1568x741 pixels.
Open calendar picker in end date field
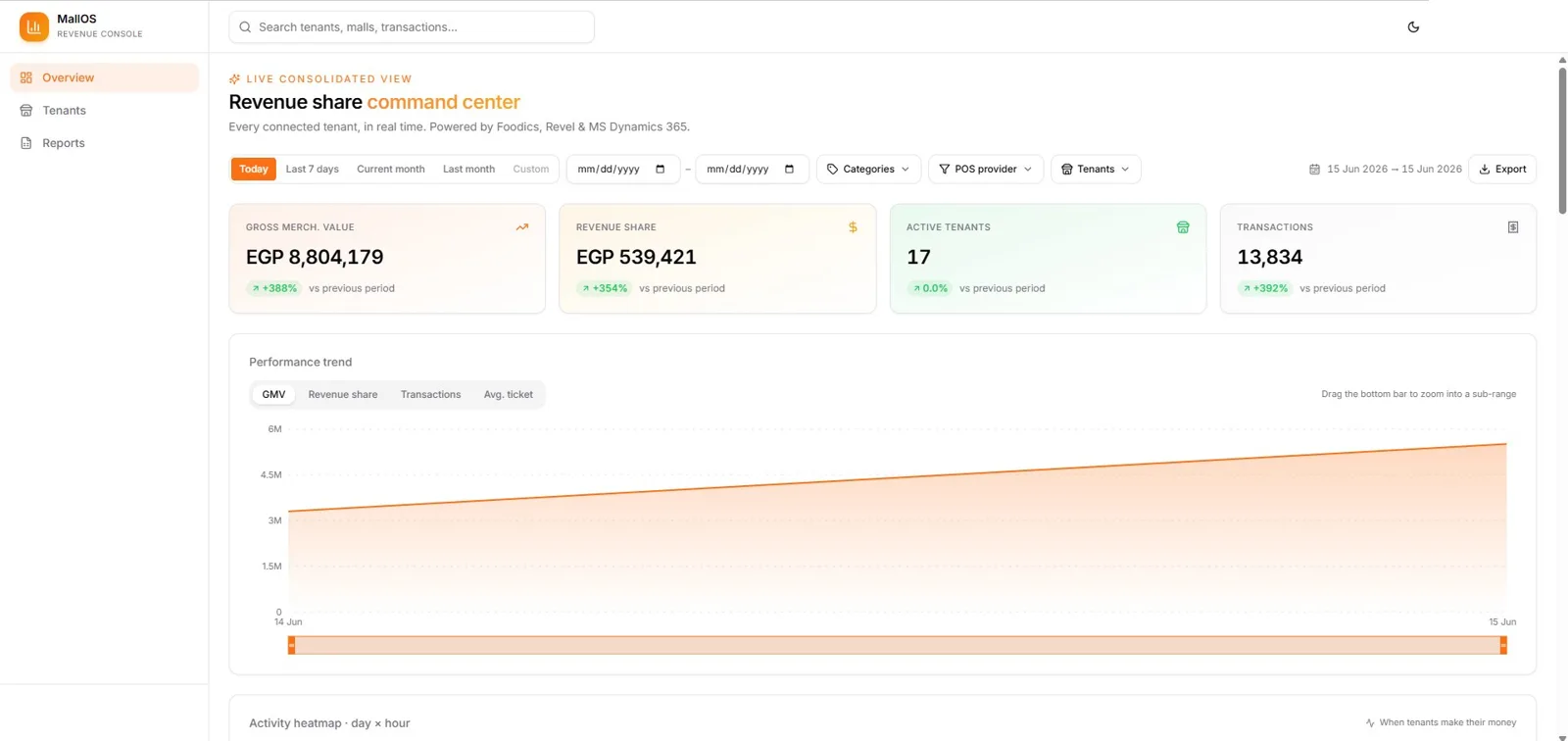[x=790, y=169]
